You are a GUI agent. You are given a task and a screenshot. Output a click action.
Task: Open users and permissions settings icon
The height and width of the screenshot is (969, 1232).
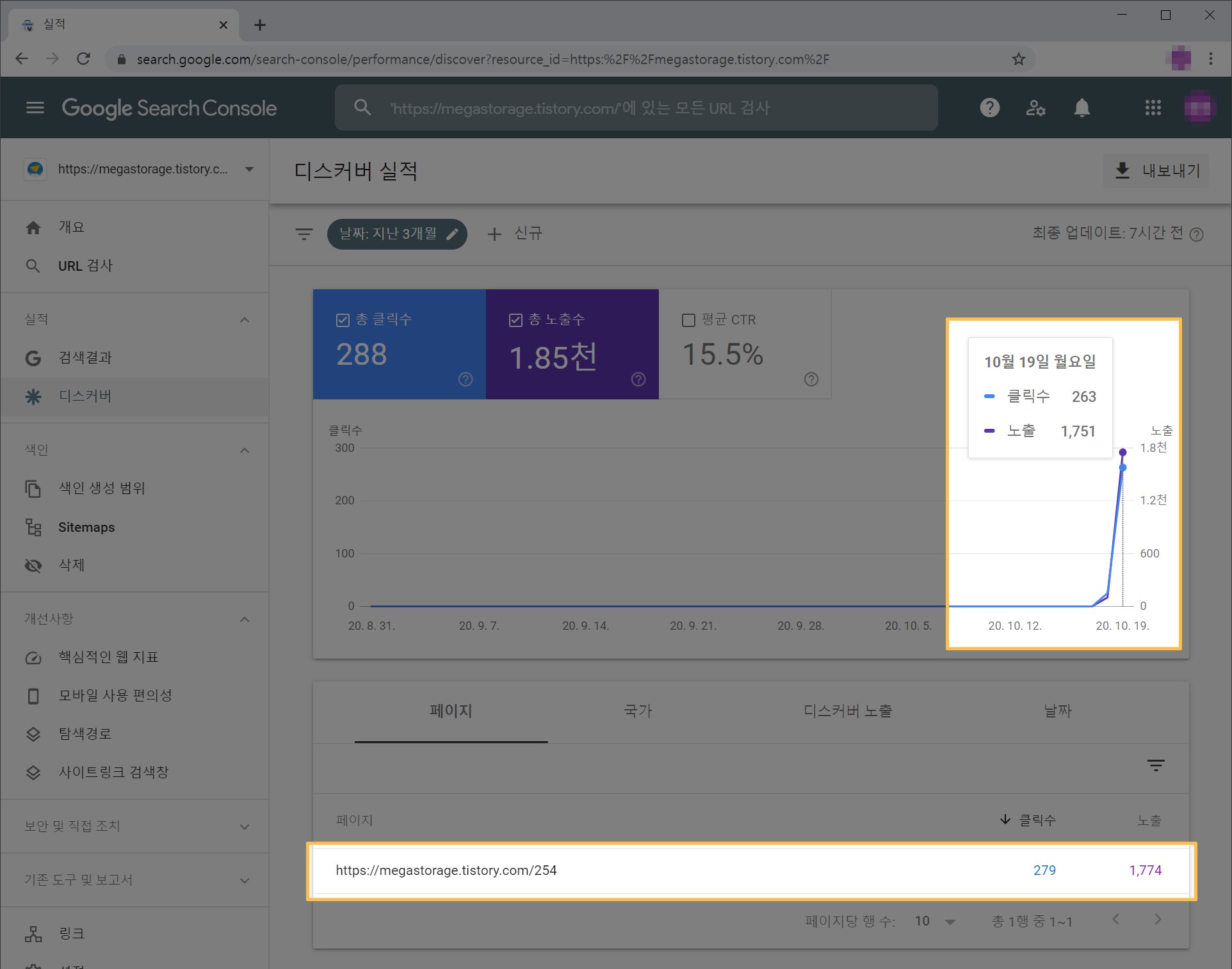(1035, 108)
